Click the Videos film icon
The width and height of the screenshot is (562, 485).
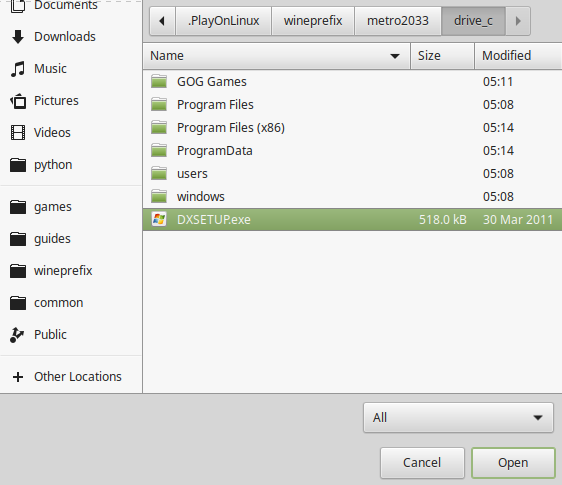[18, 133]
